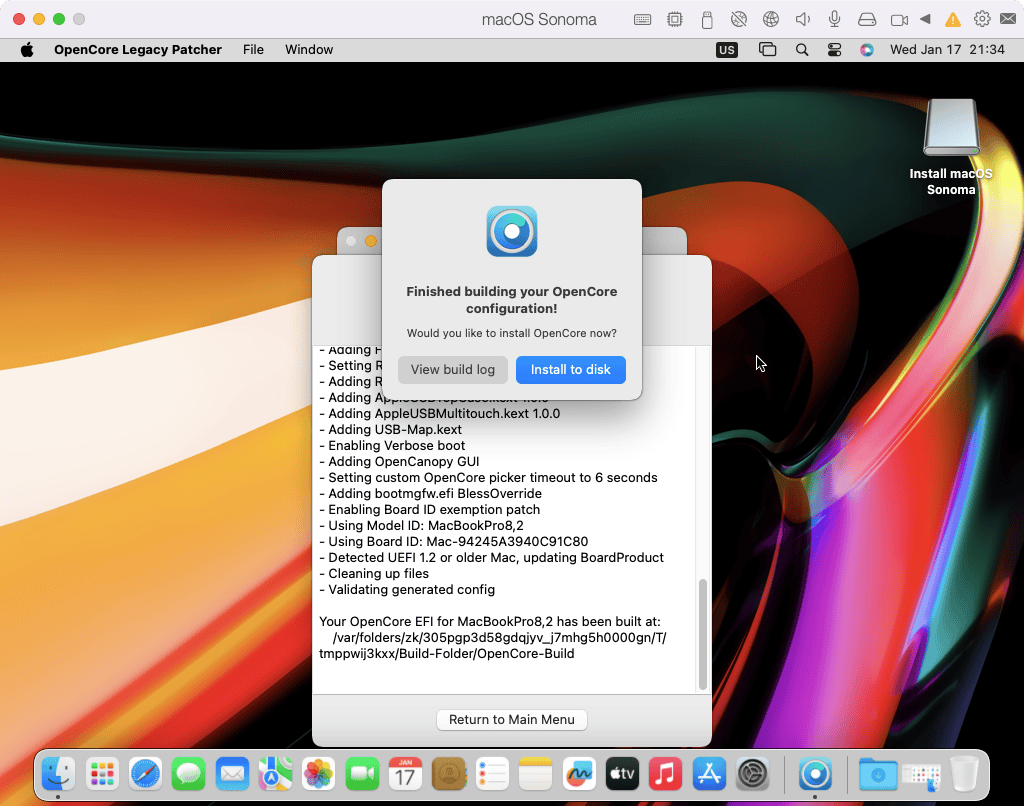Open the US input source menu
Screen dimensions: 1024x806
click(727, 50)
